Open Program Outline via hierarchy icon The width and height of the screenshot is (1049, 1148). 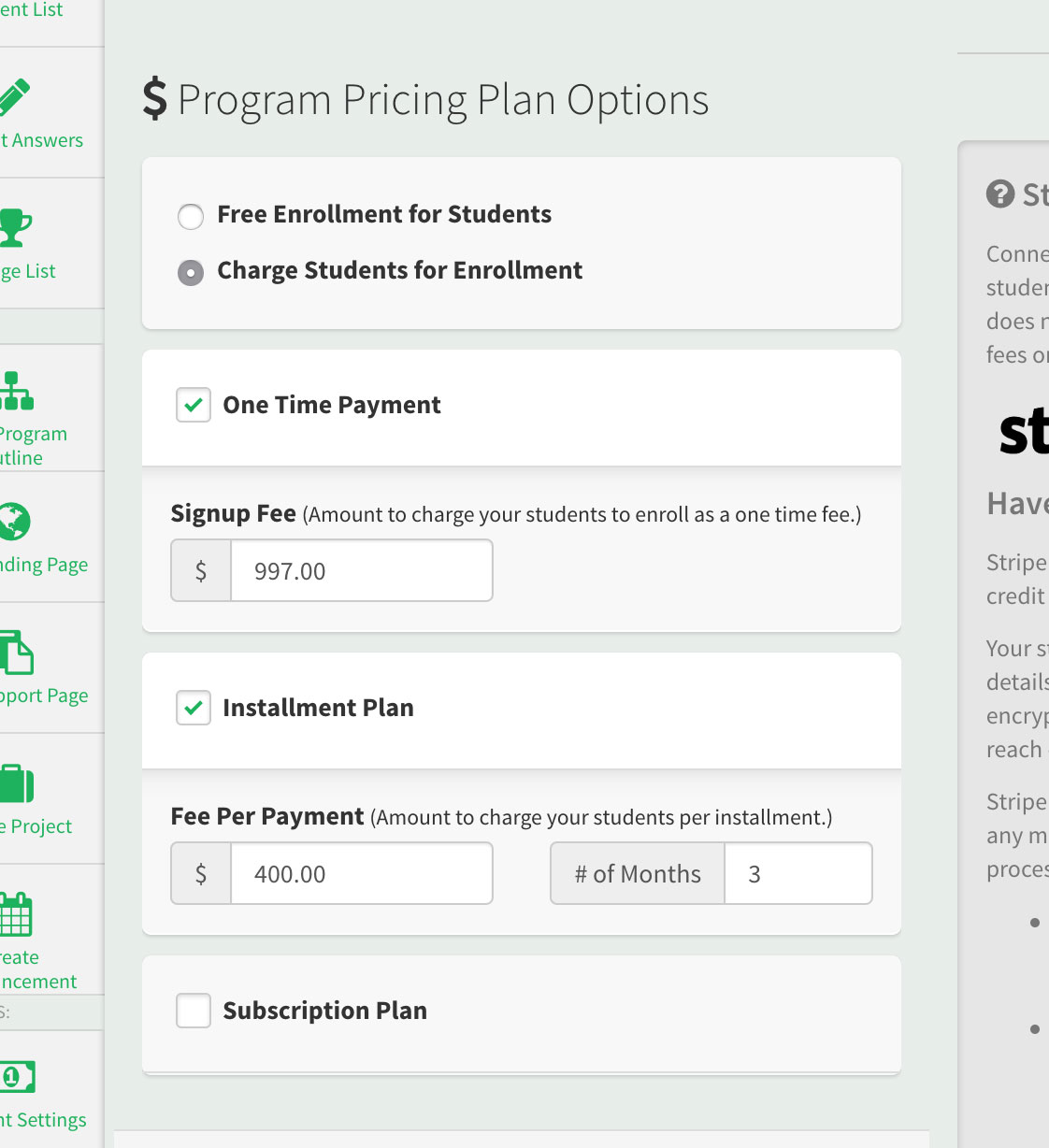(17, 392)
